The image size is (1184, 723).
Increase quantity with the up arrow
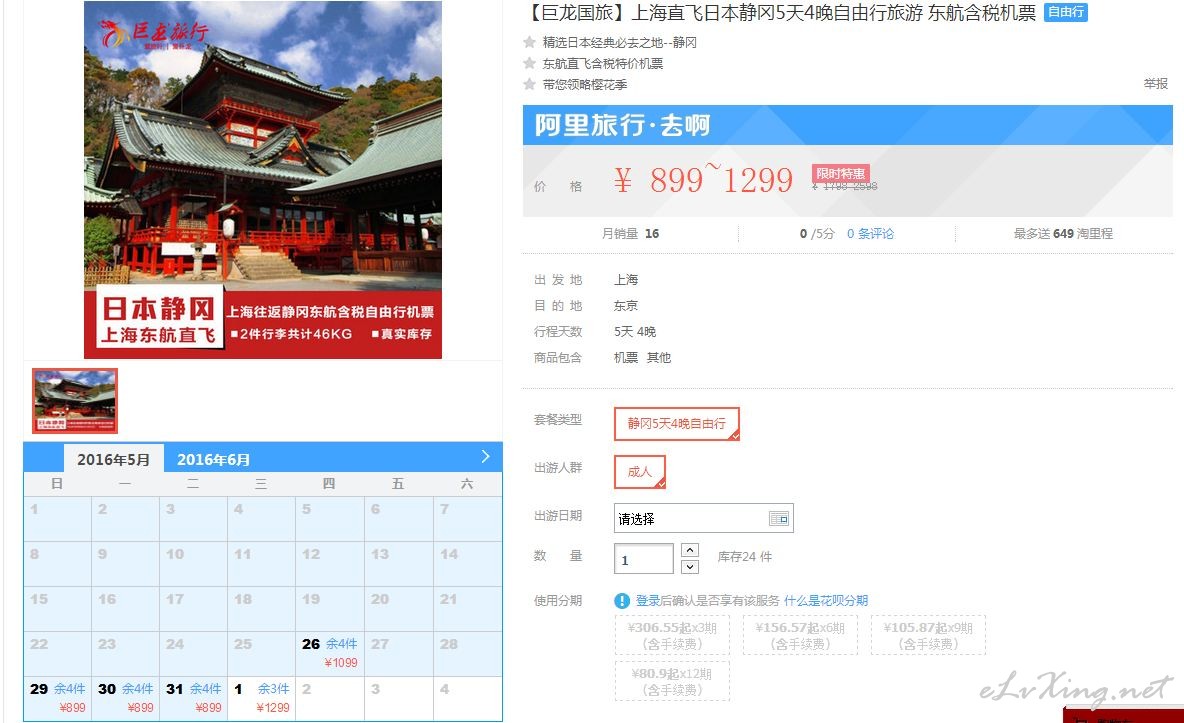(689, 550)
